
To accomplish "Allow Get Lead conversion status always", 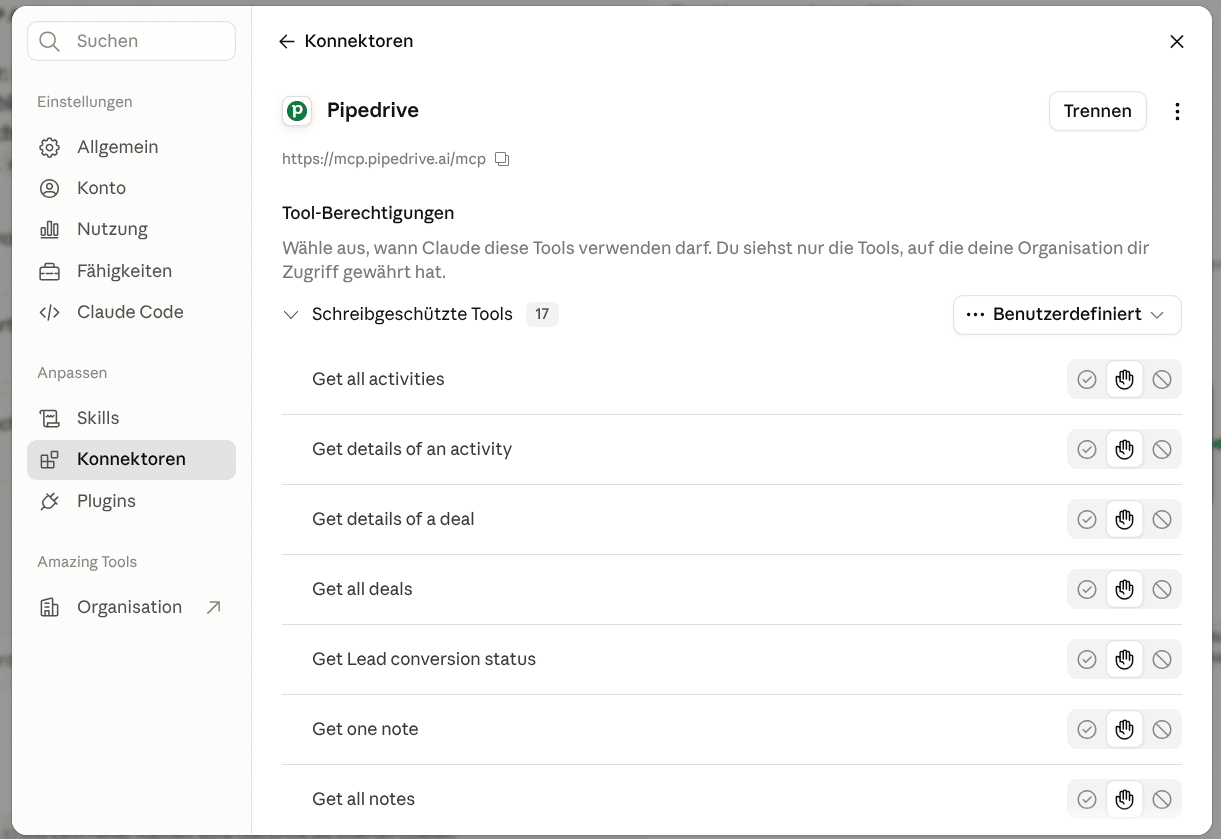I will coord(1087,659).
